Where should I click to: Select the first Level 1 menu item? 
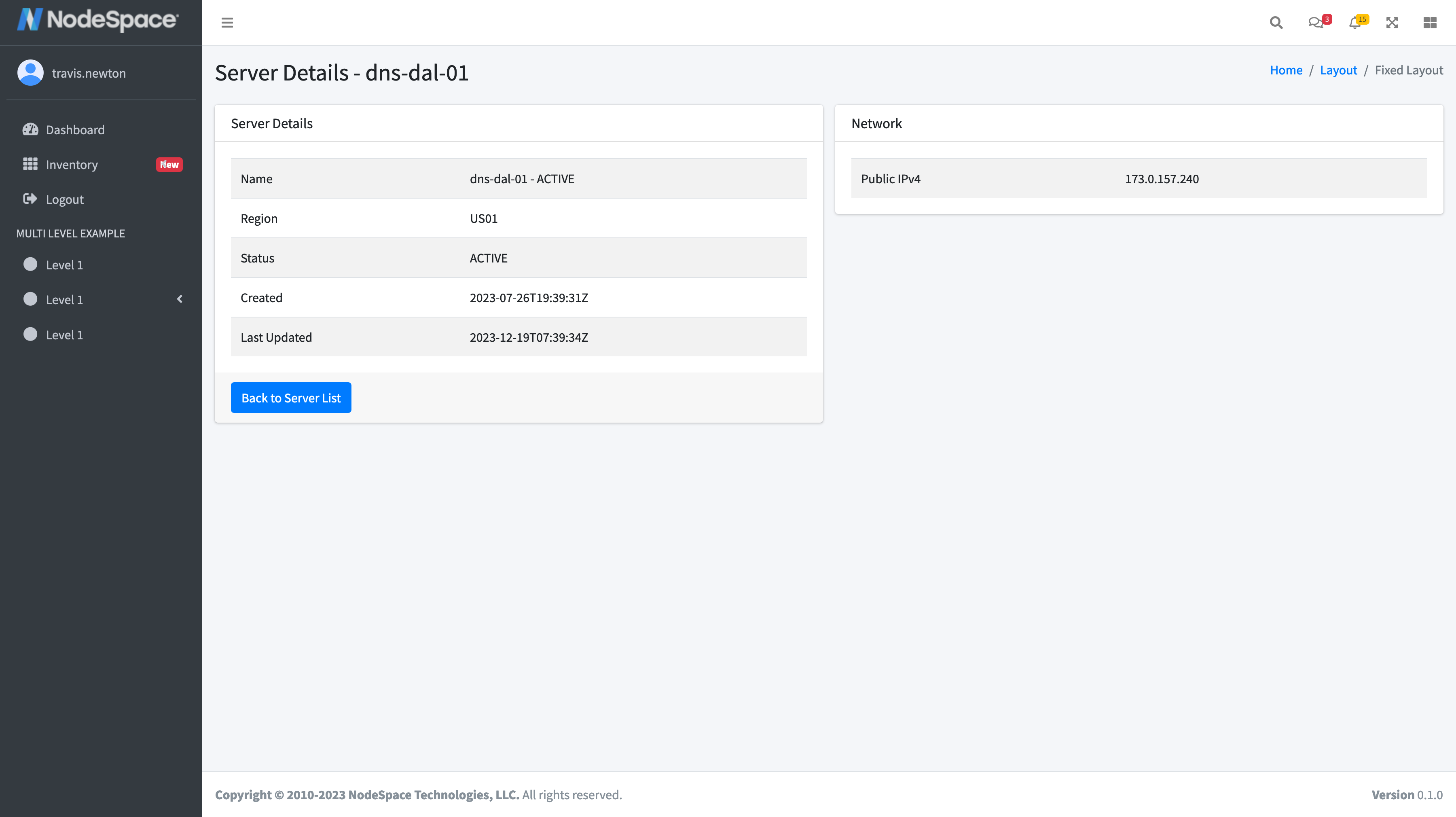pyautogui.click(x=101, y=265)
